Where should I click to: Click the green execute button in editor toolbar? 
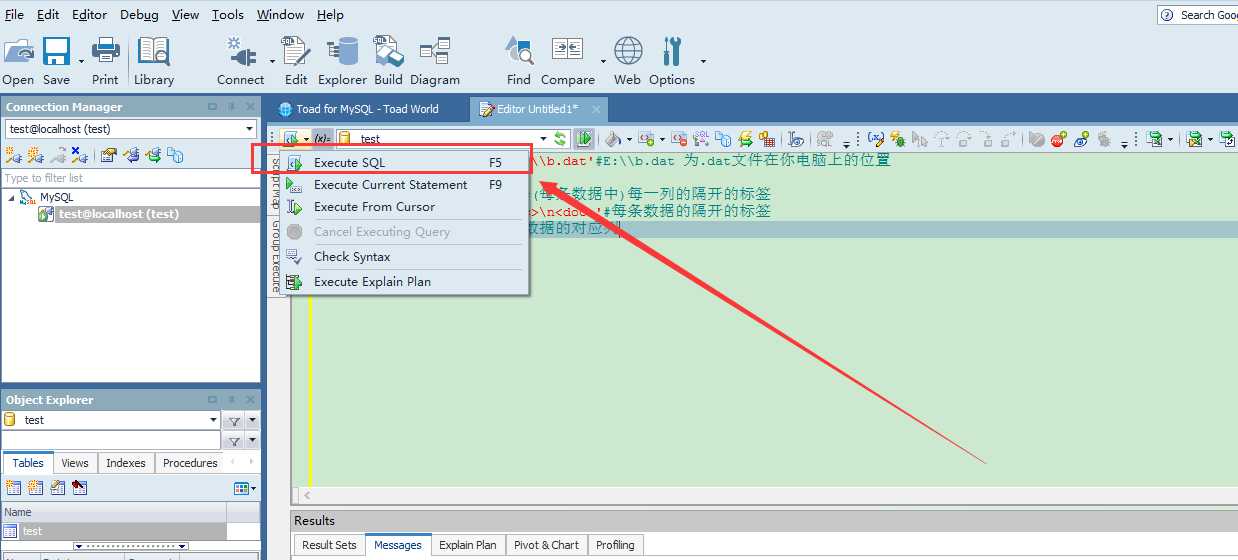(585, 139)
